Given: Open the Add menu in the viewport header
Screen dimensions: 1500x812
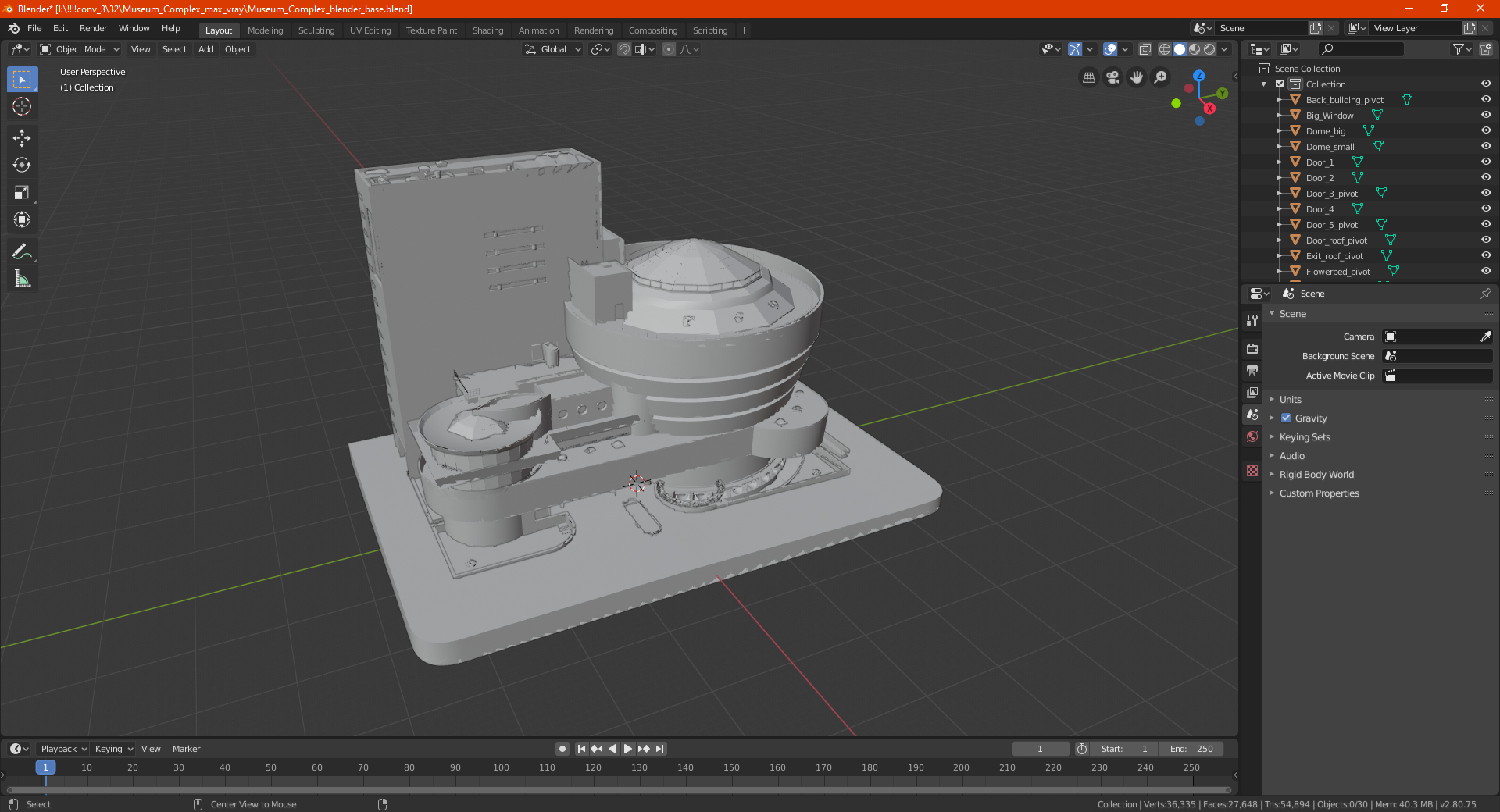Looking at the screenshot, I should click(205, 49).
